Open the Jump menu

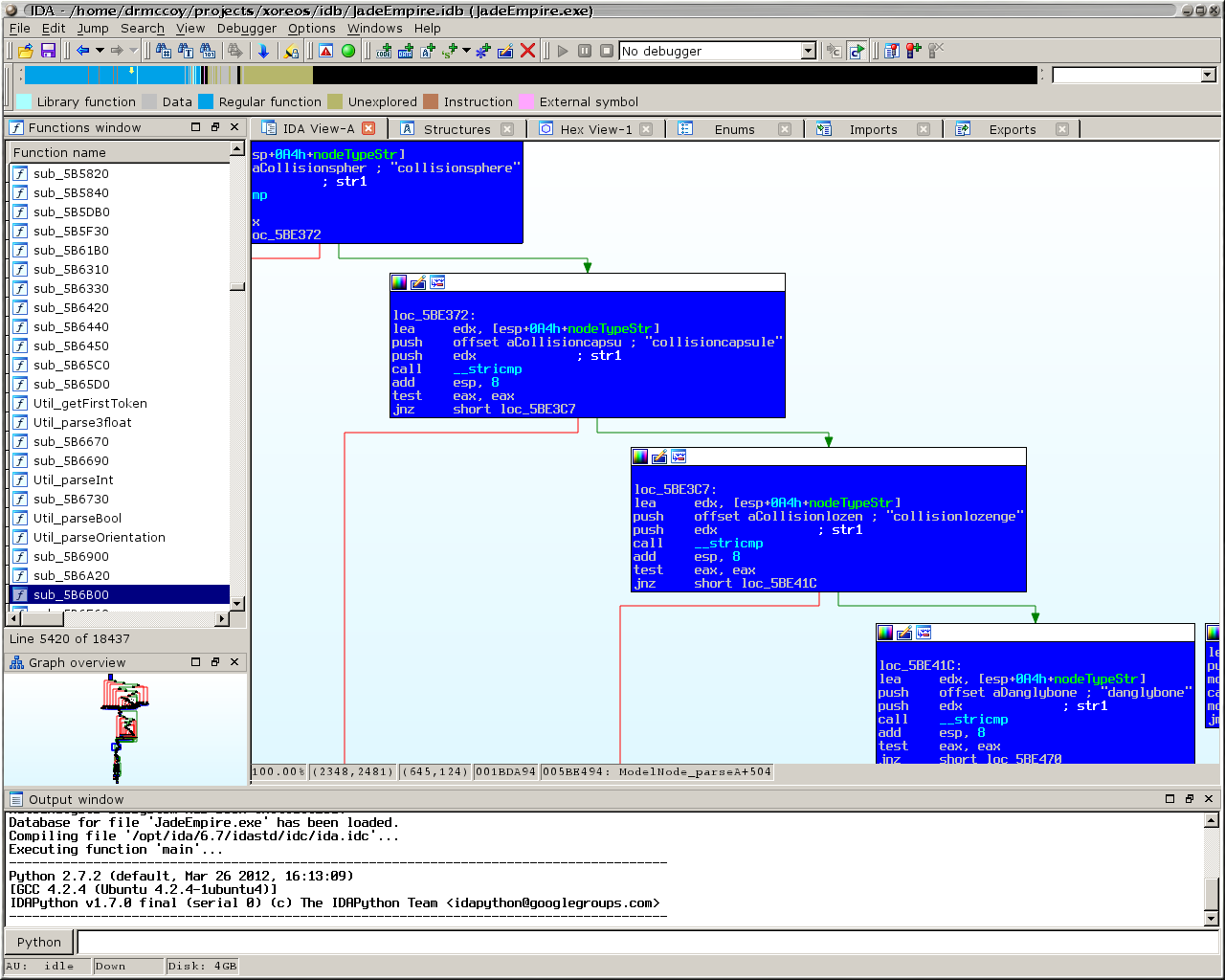point(93,28)
